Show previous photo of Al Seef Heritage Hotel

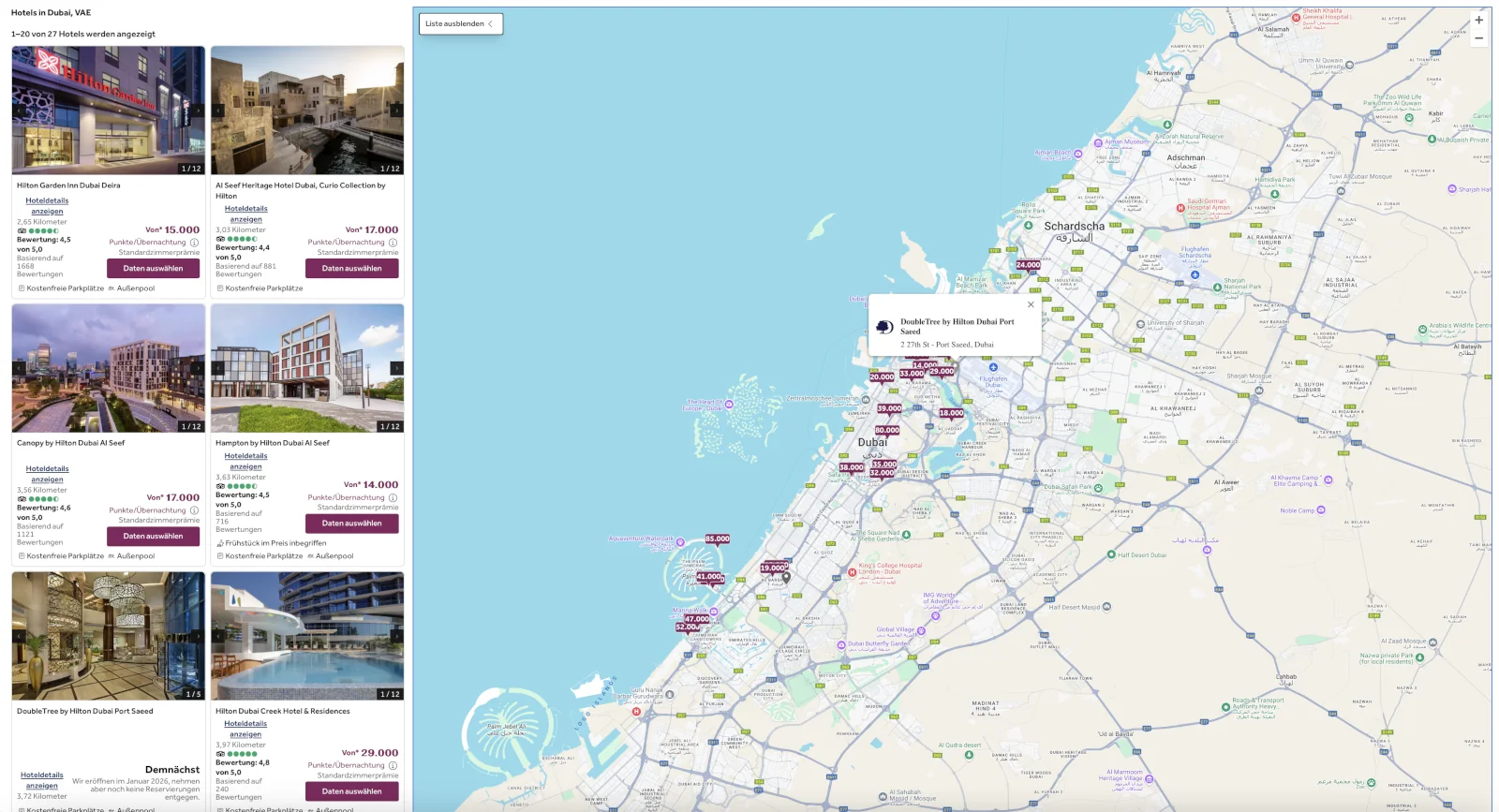point(218,111)
